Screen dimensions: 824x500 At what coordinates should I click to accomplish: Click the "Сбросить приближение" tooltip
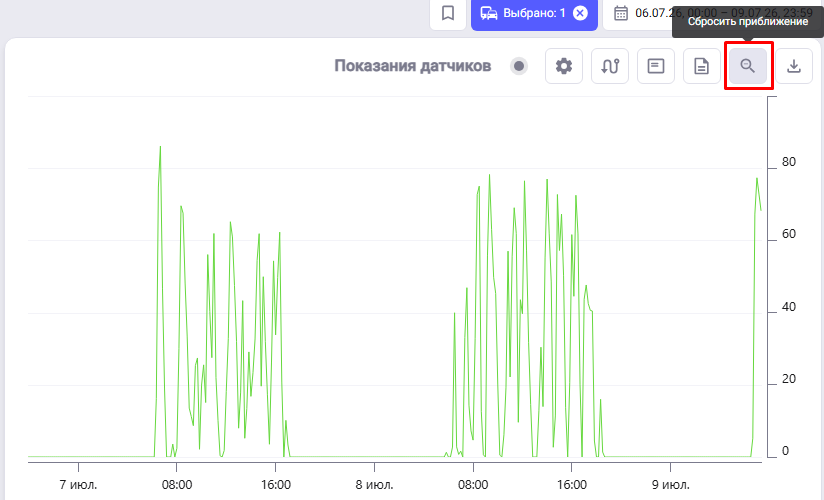(748, 22)
